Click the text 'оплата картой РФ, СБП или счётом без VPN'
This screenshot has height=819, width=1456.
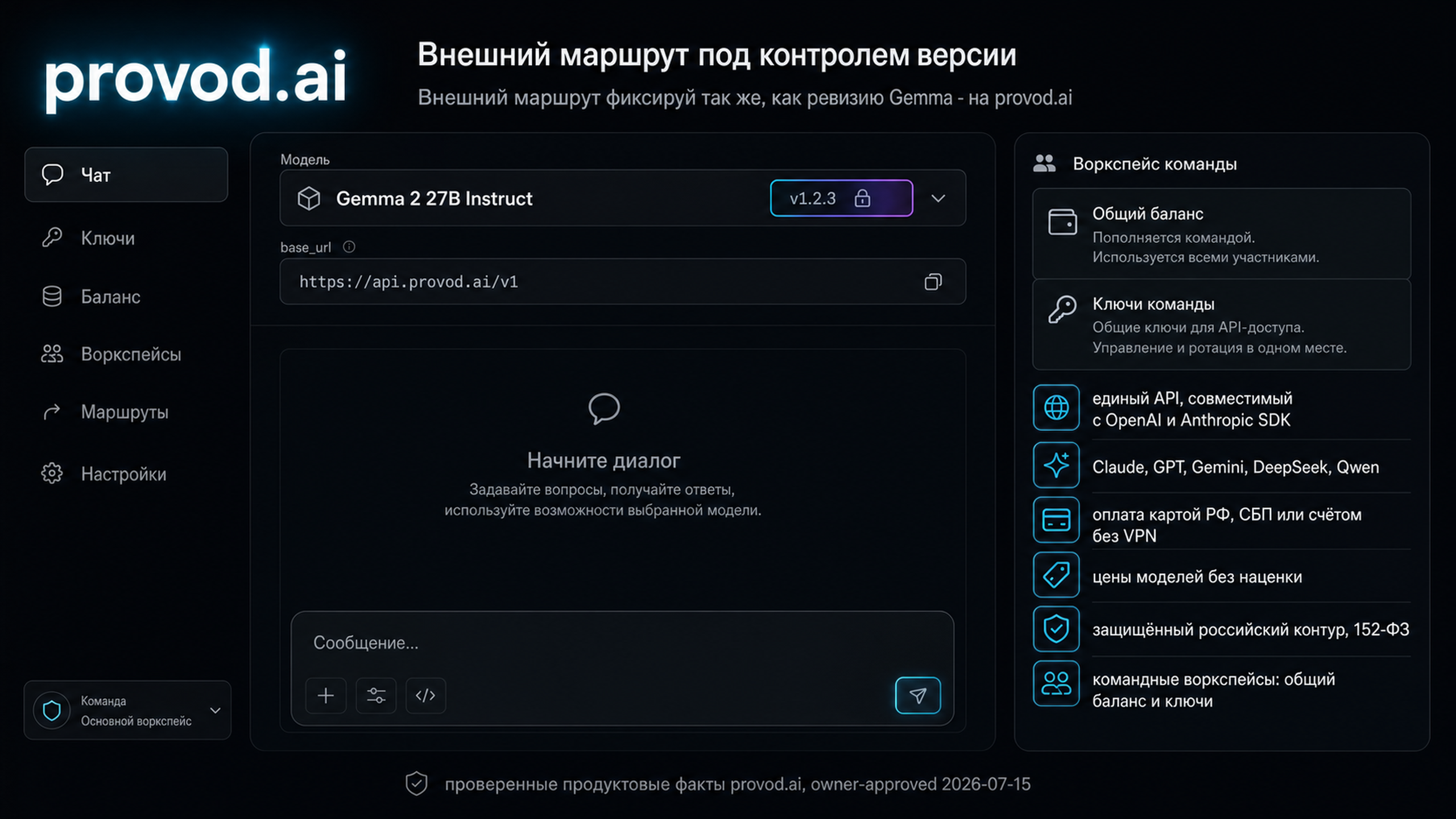click(x=1227, y=525)
